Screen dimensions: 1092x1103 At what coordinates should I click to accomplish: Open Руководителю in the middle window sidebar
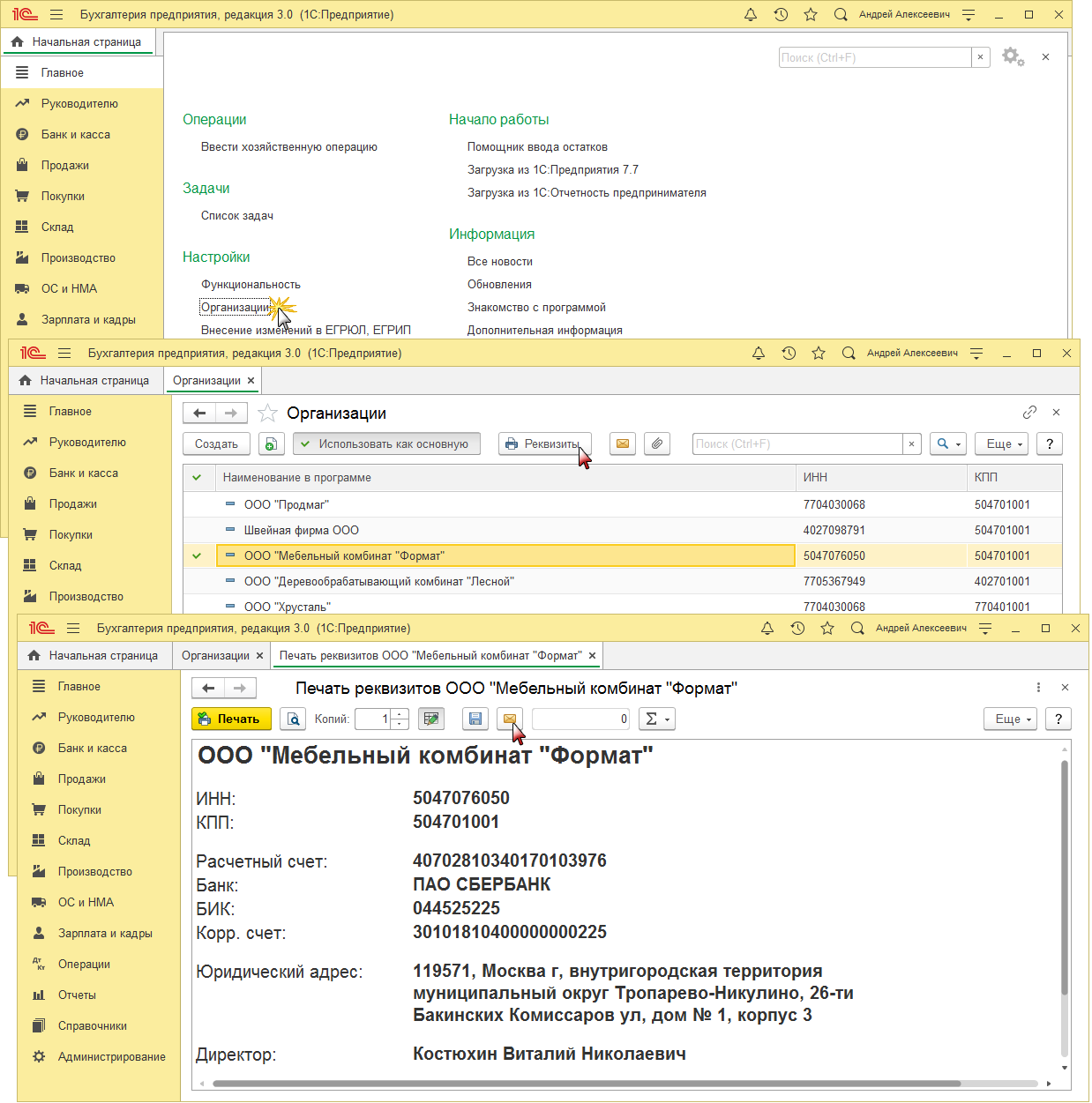click(x=87, y=442)
